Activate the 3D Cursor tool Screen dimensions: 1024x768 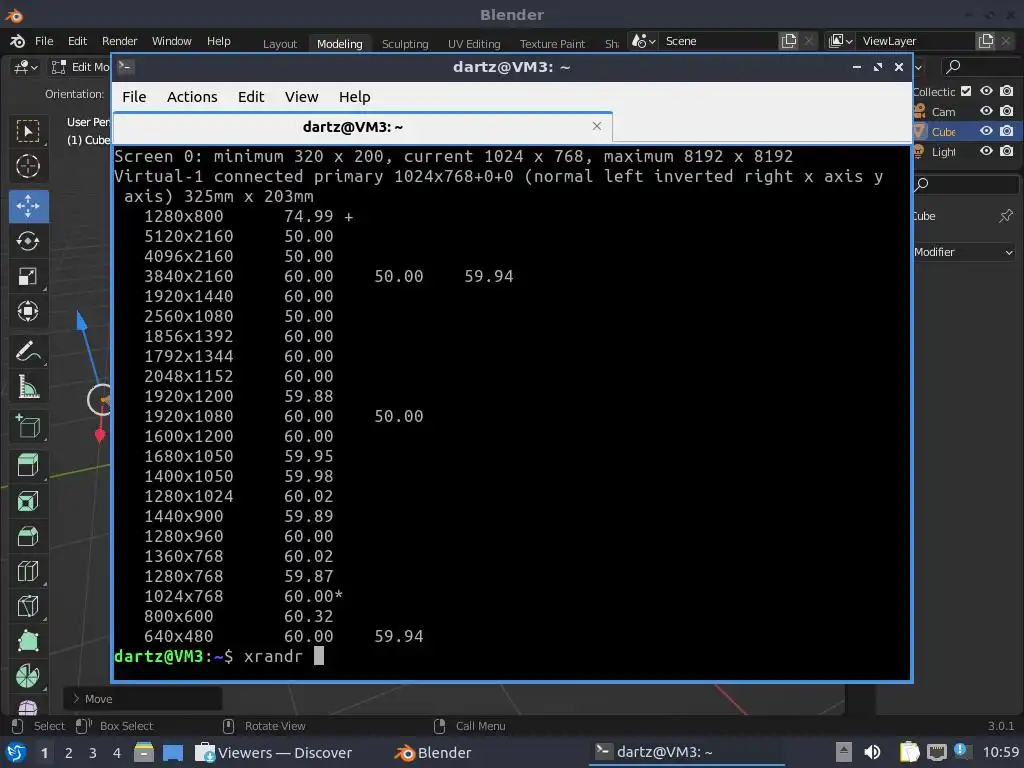point(28,167)
